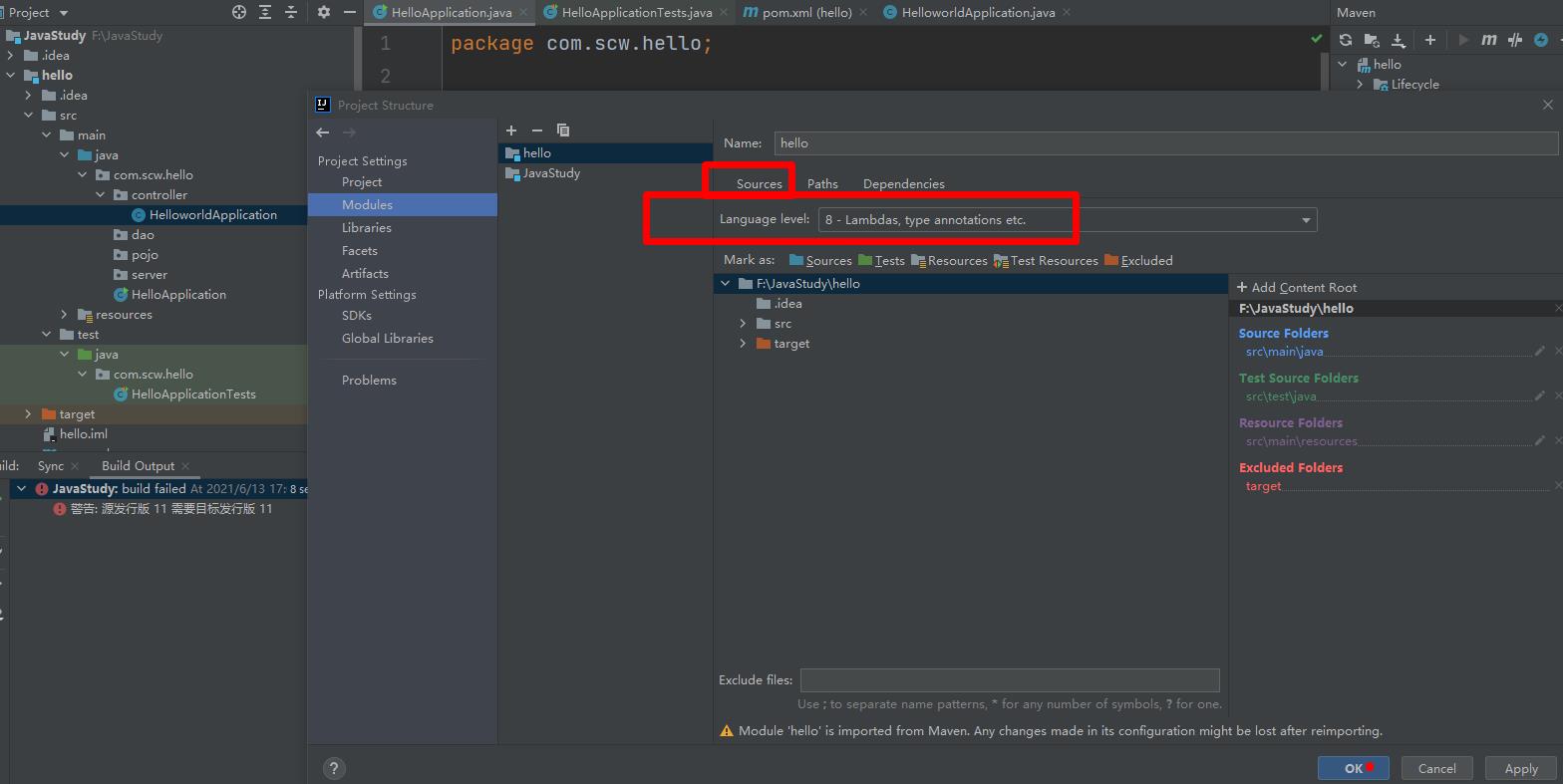Reload all Maven projects

[1346, 40]
